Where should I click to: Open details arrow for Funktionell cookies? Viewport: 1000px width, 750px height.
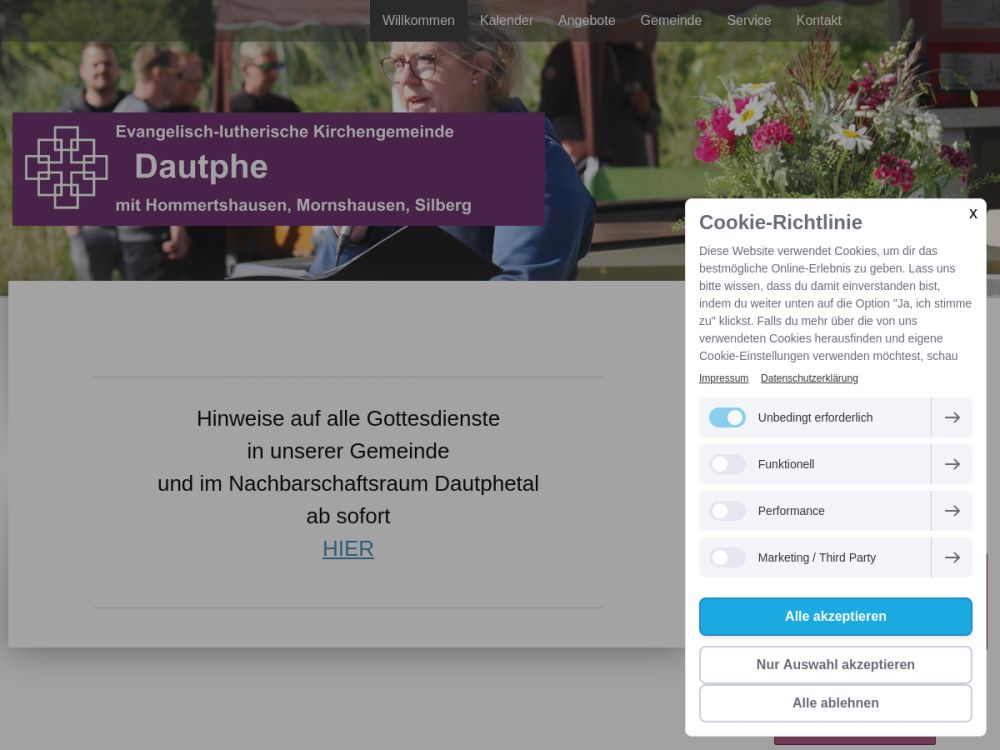tap(952, 464)
